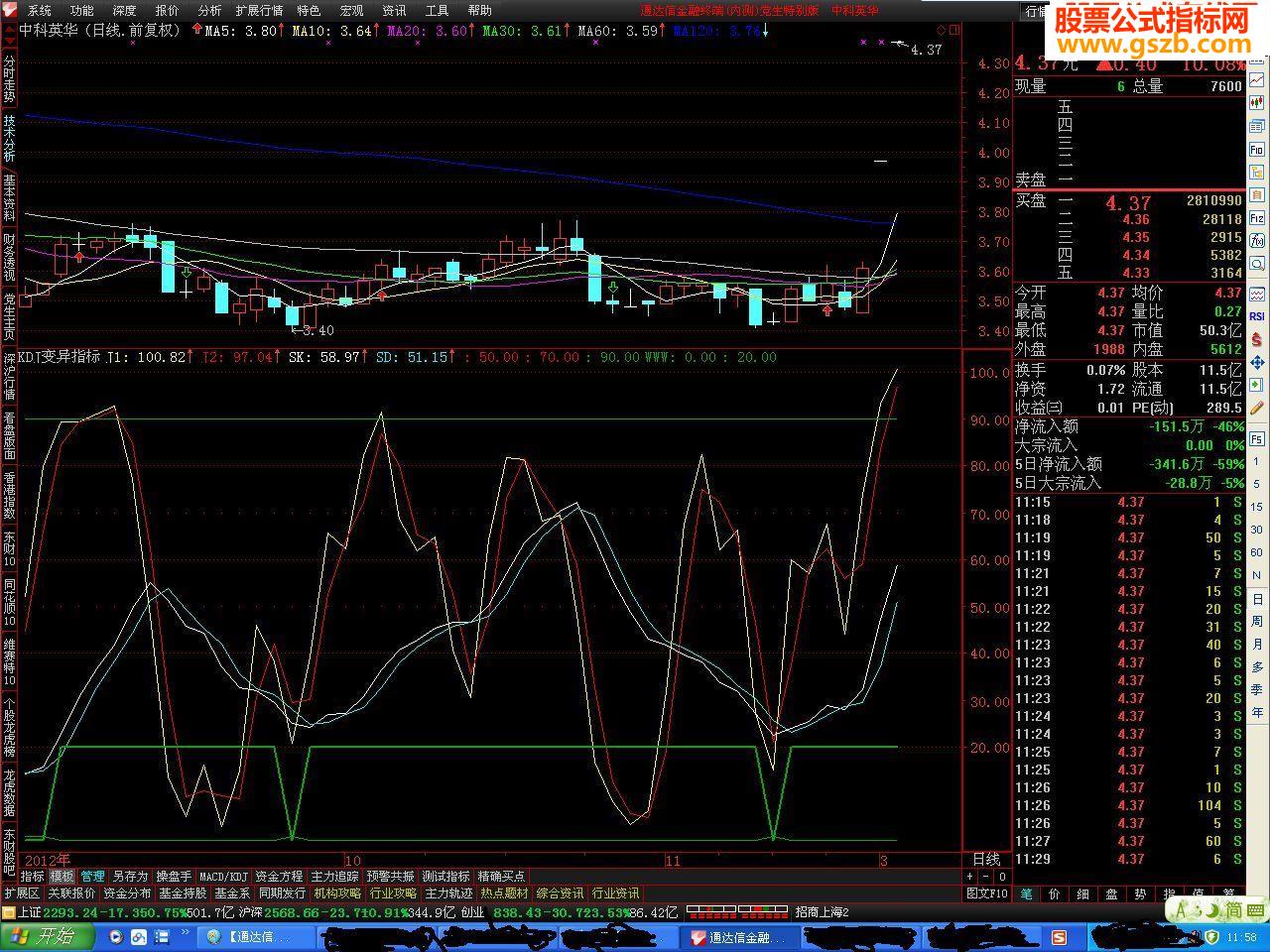Select the 主力追踪 tab
Image resolution: width=1270 pixels, height=952 pixels.
pyautogui.click(x=334, y=877)
